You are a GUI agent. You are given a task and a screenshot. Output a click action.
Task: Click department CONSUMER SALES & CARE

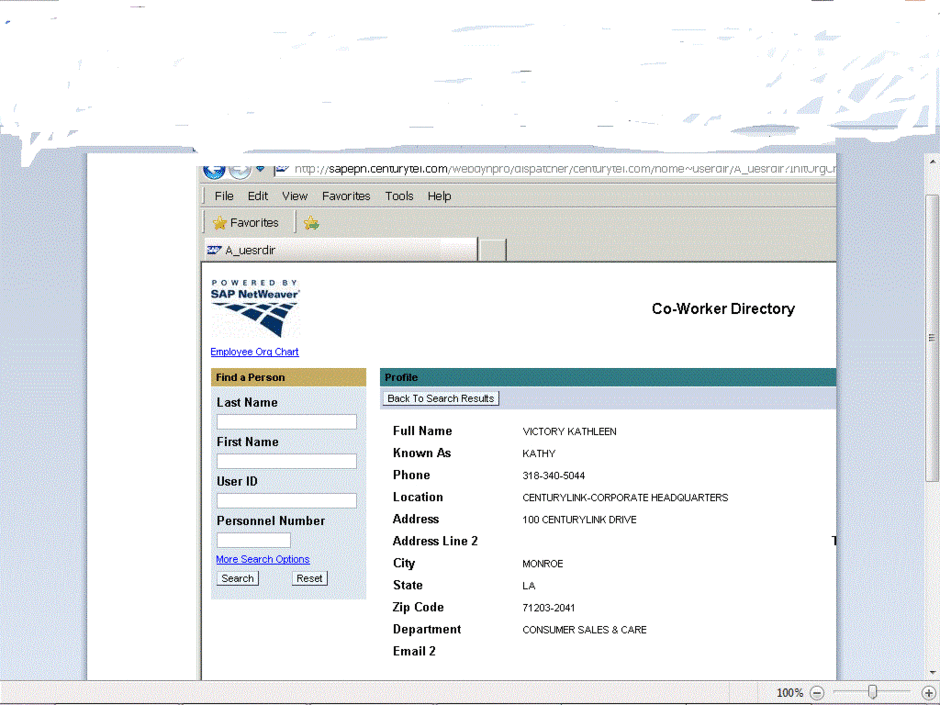click(x=585, y=630)
